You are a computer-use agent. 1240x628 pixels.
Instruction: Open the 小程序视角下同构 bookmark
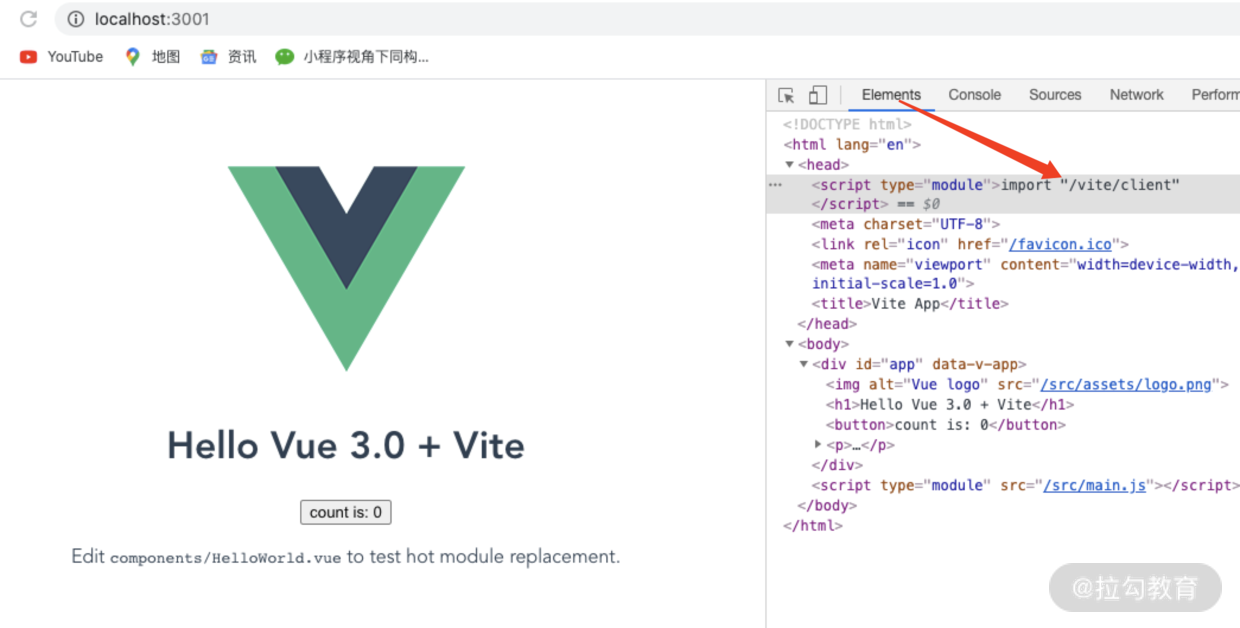(352, 57)
